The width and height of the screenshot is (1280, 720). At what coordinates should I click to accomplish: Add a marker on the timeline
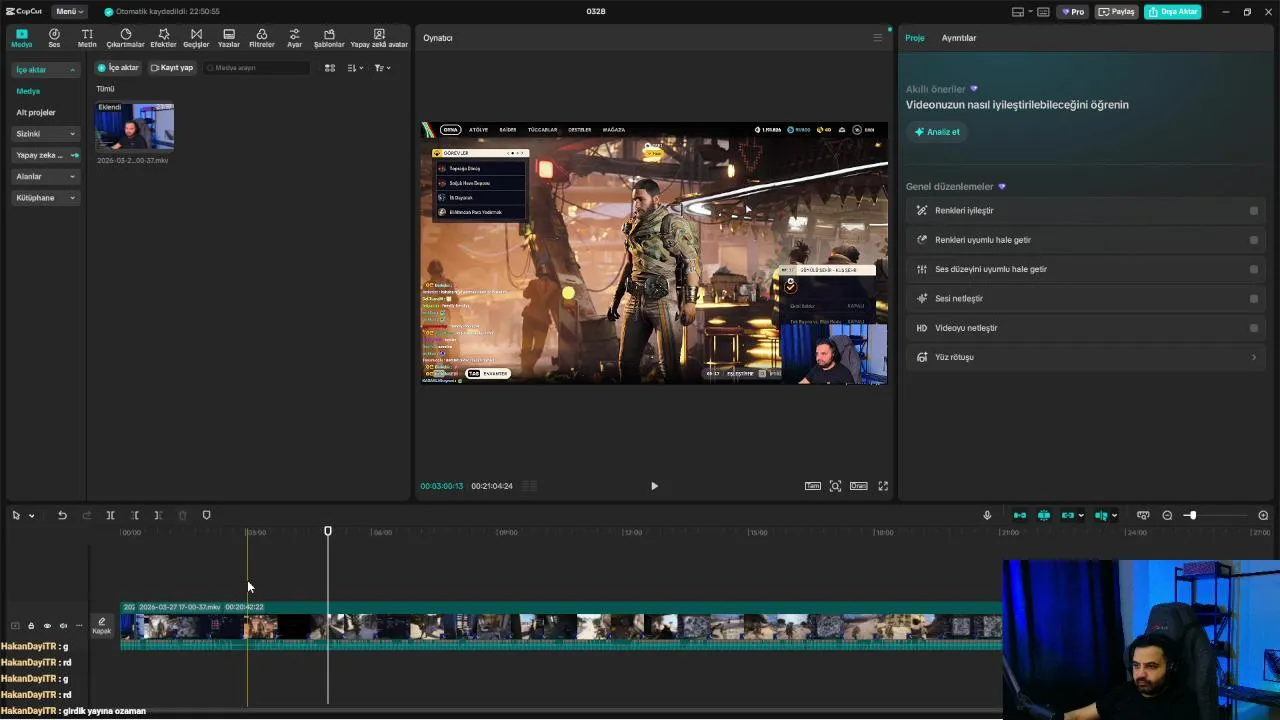206,515
